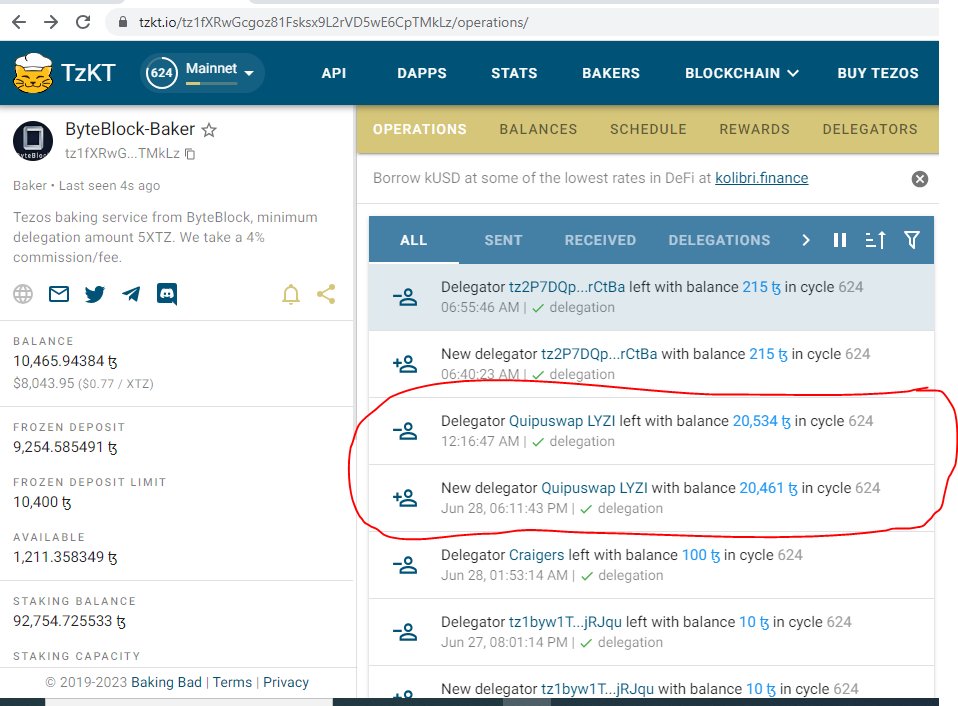The height and width of the screenshot is (706, 958).
Task: Open delegator tz2P7DQp...rCtBa in left row
Action: (x=566, y=287)
